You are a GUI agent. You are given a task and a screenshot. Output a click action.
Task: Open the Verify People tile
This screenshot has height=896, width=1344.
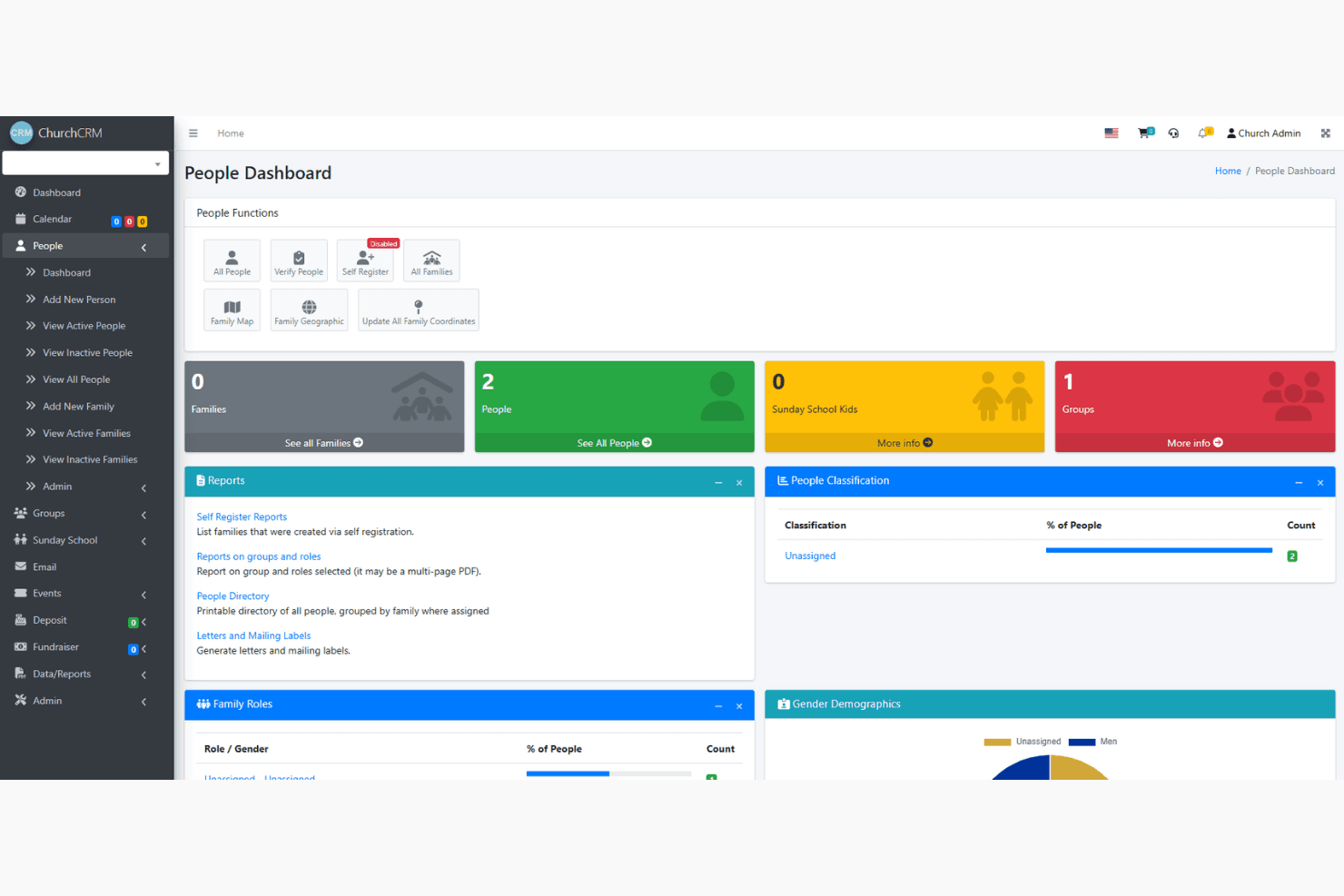(x=299, y=261)
